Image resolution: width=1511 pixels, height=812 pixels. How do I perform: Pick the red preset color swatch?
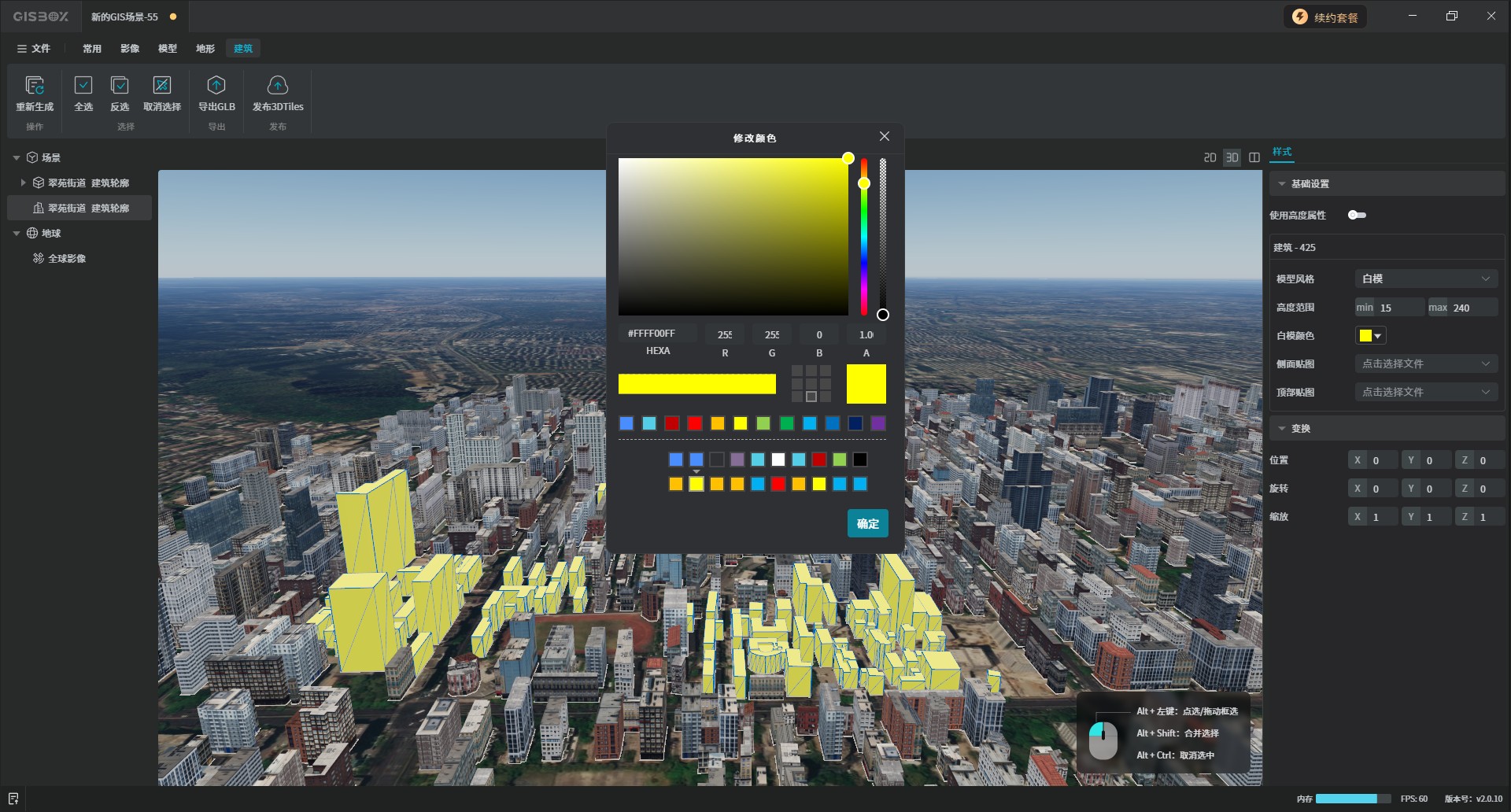pyautogui.click(x=695, y=423)
